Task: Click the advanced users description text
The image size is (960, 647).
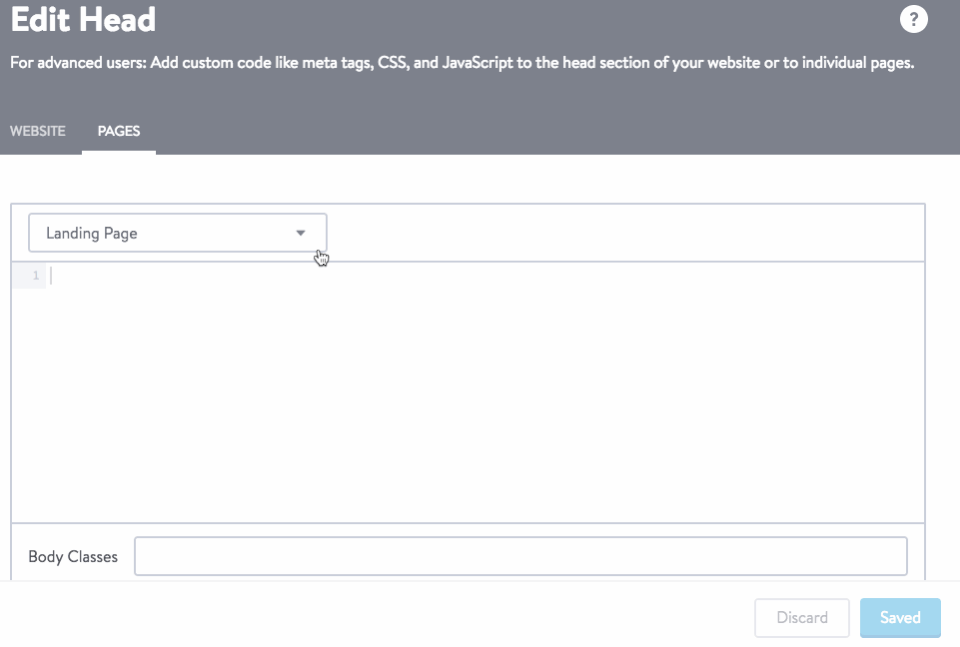Action: point(462,62)
